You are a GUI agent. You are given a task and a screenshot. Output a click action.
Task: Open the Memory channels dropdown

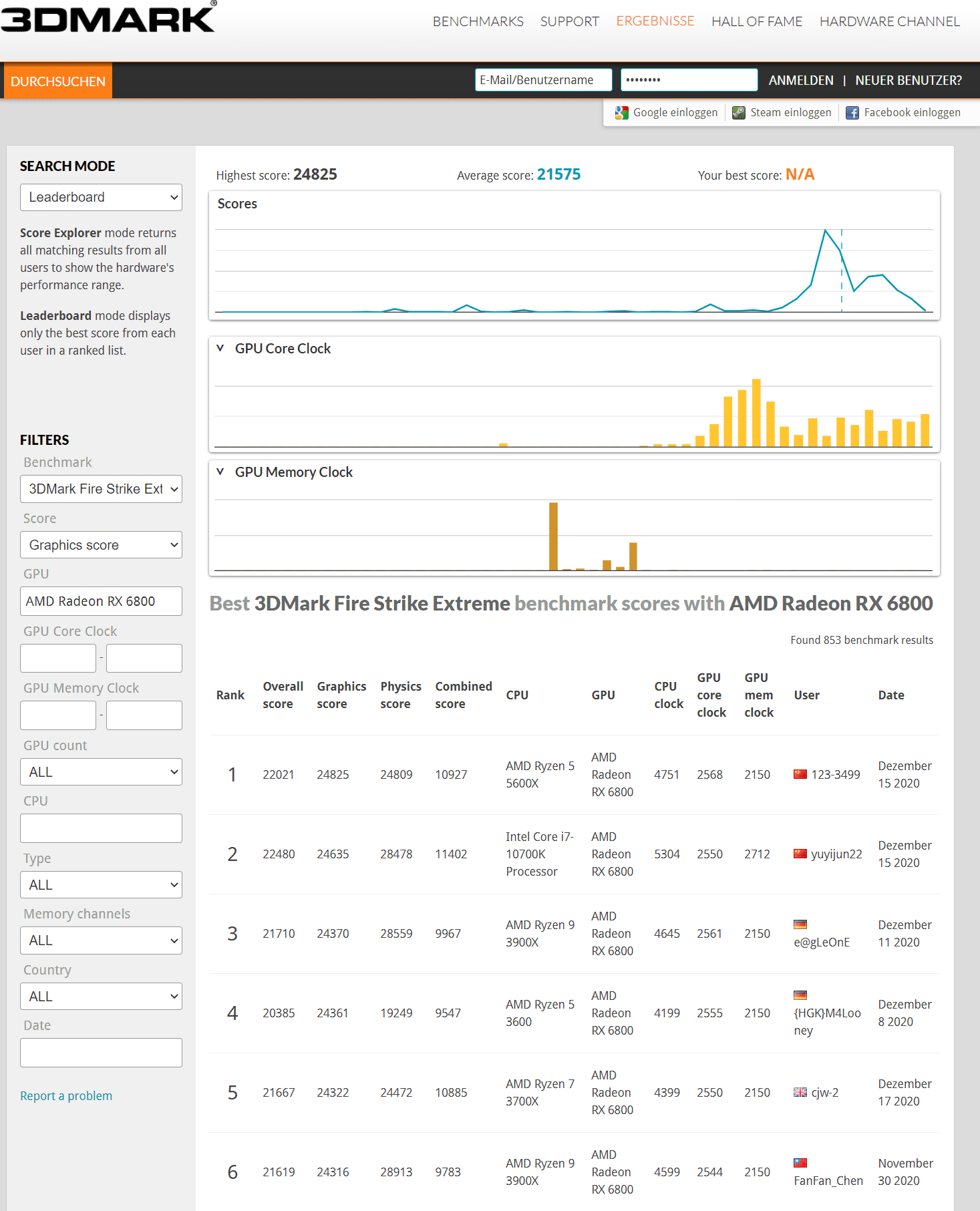coord(101,940)
